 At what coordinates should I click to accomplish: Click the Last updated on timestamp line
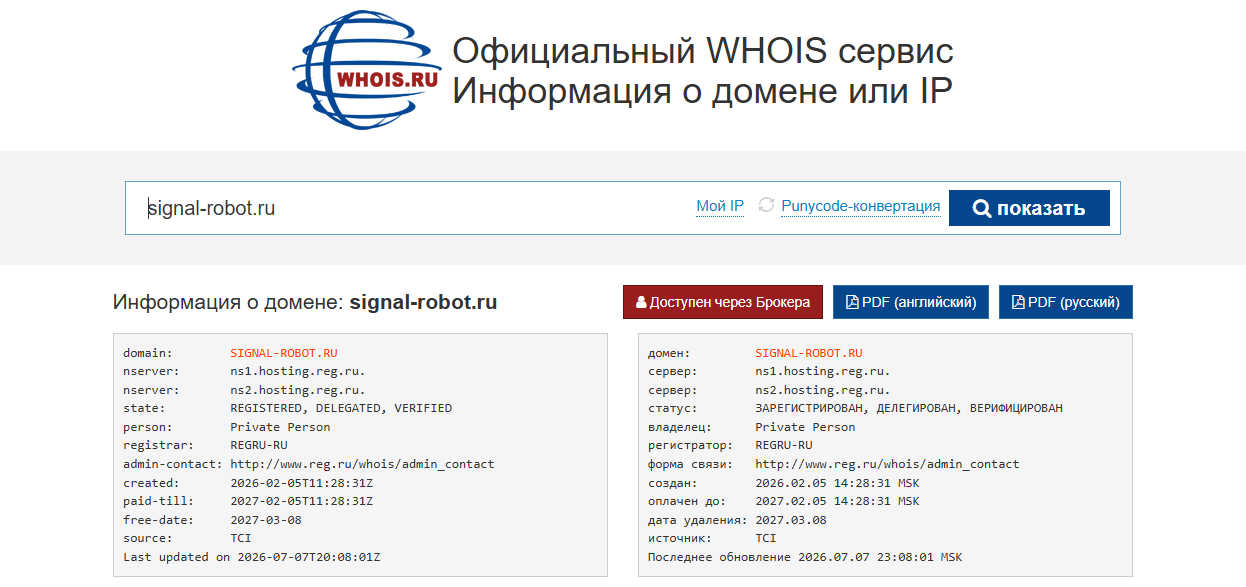pyautogui.click(x=252, y=556)
